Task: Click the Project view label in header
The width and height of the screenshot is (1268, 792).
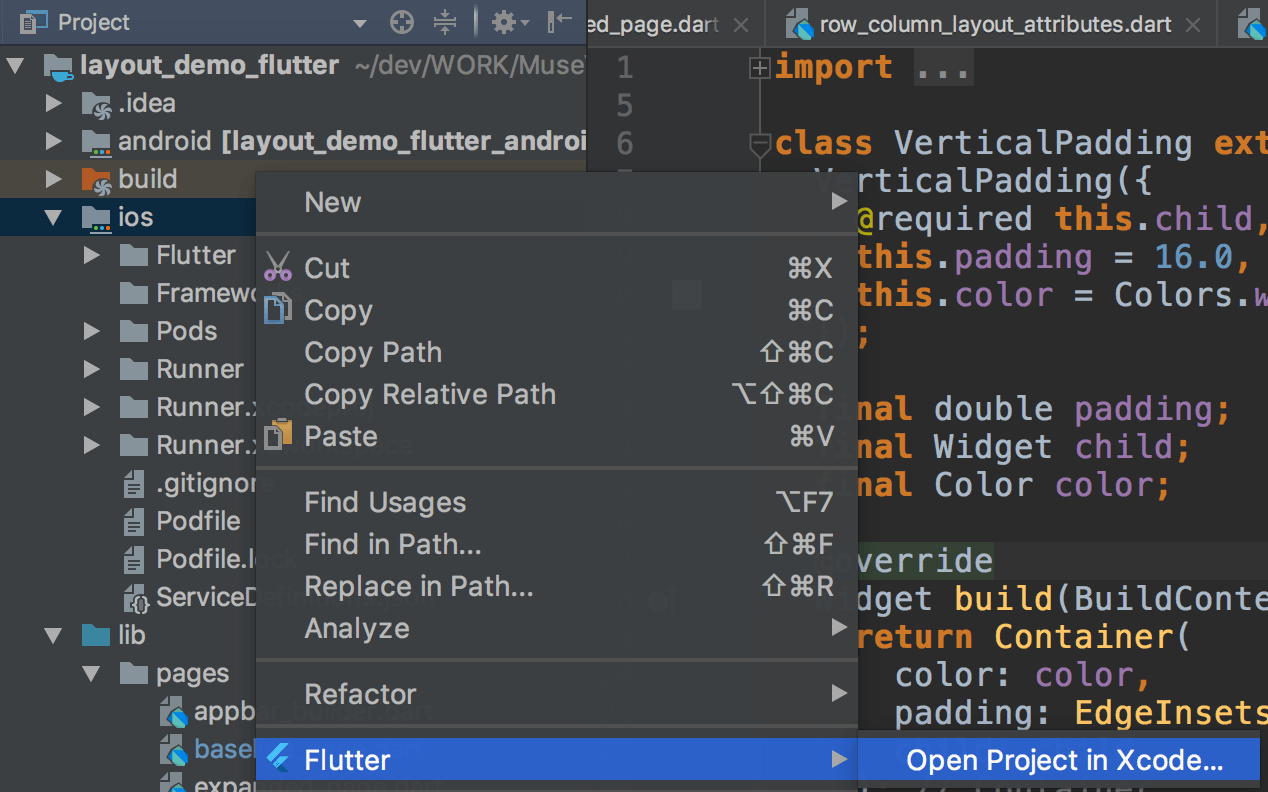Action: point(94,22)
